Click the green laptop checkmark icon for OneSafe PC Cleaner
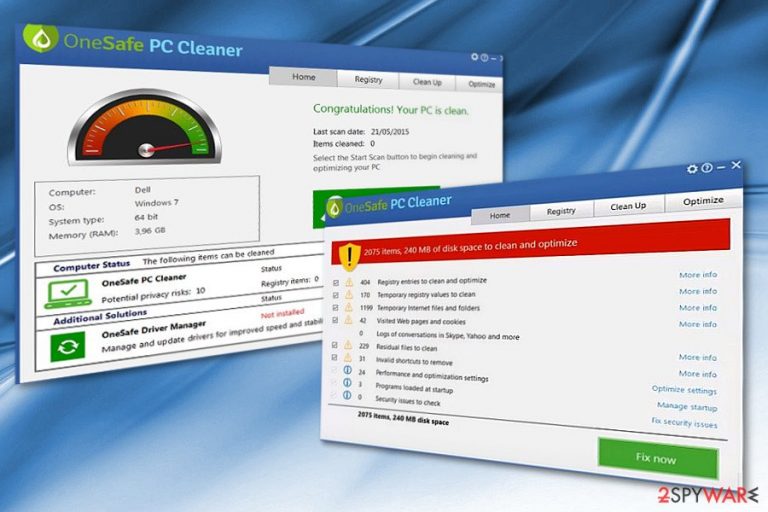The height and width of the screenshot is (512, 768). (68, 293)
